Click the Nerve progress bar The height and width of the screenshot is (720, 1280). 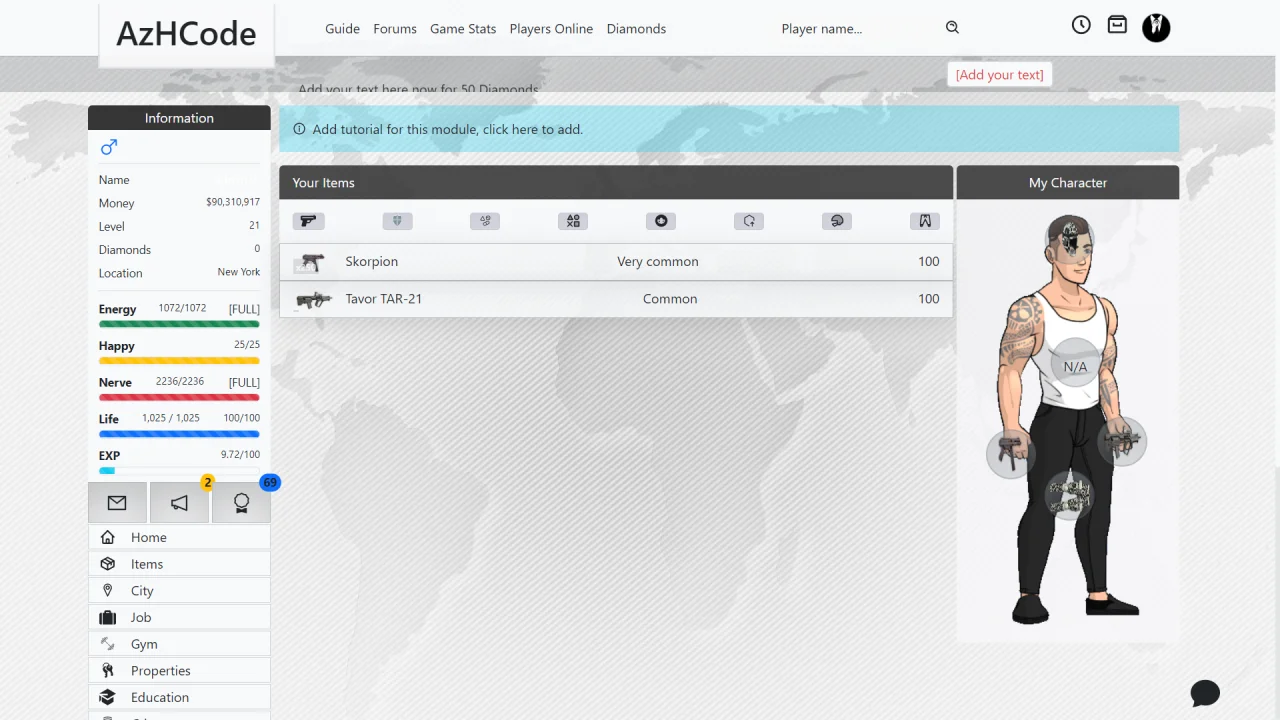[x=179, y=397]
